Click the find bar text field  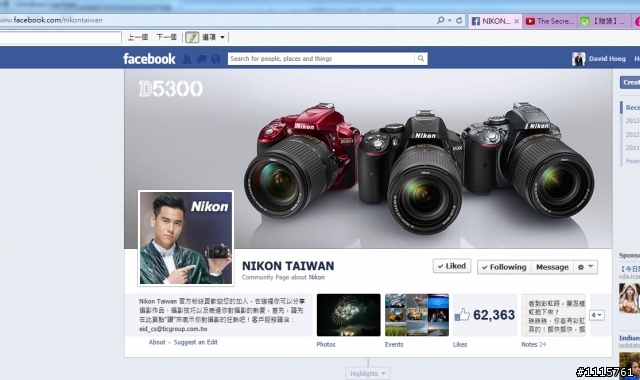click(60, 38)
